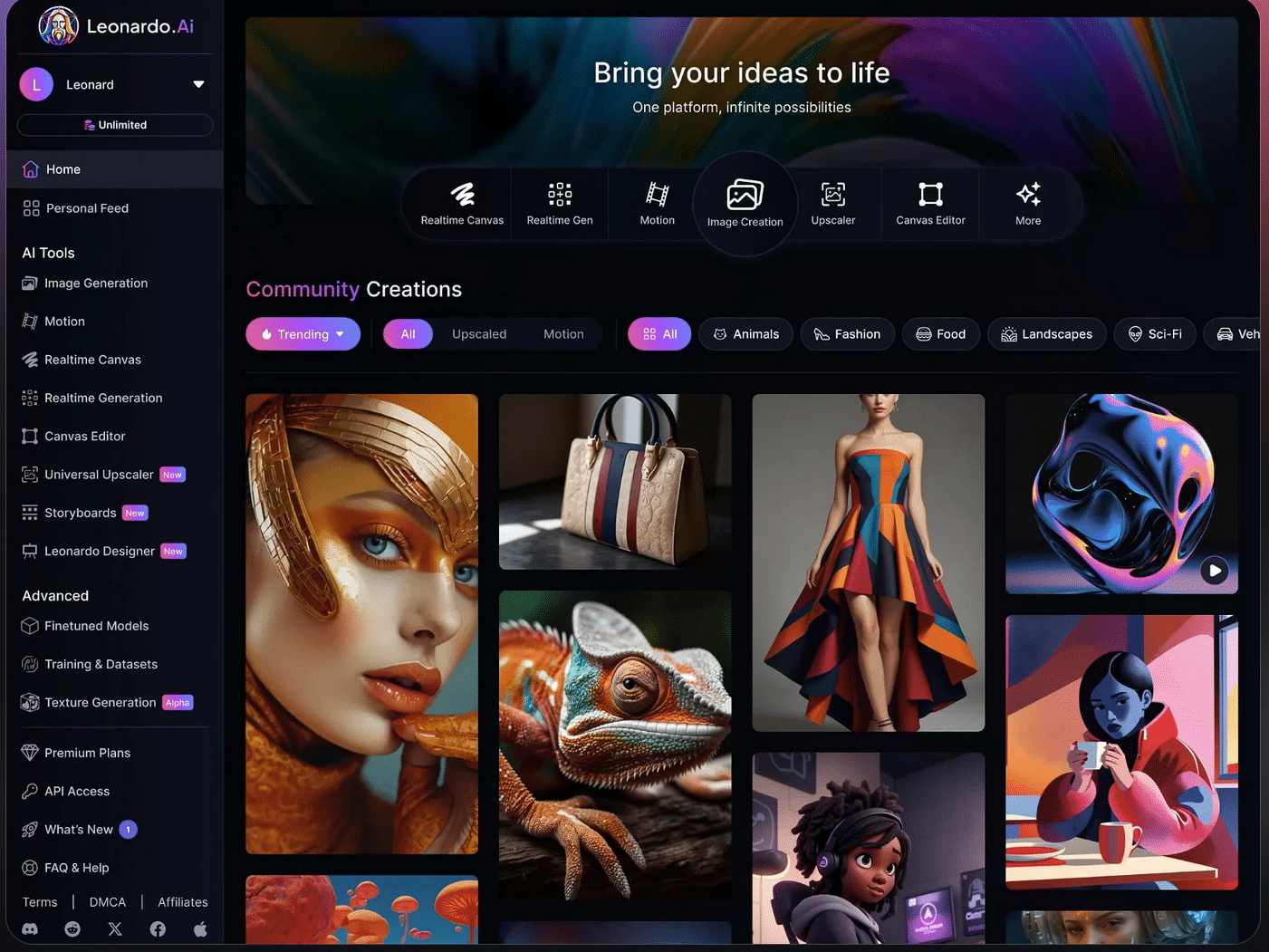Expand the Leonard account dropdown arrow

tap(198, 84)
